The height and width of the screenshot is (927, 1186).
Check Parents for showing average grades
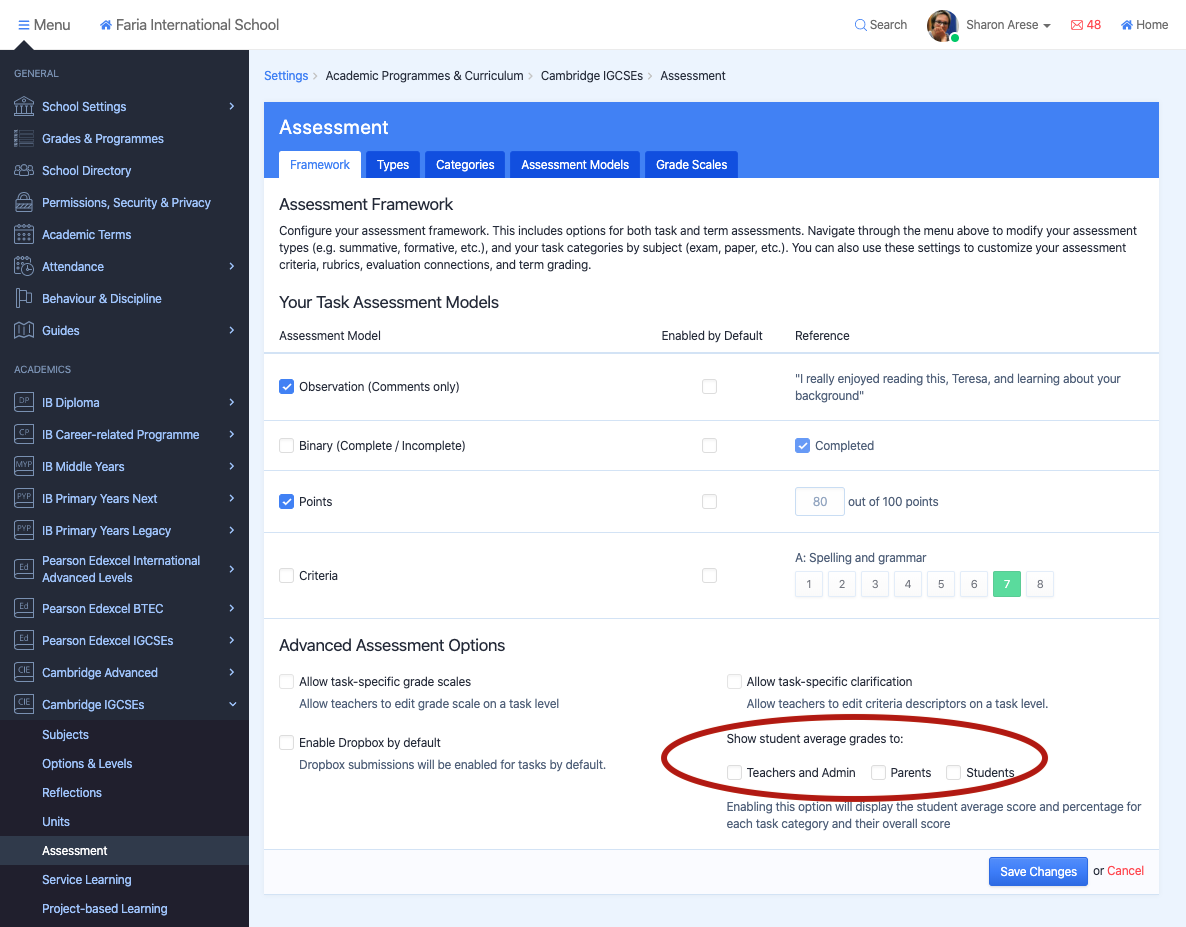click(x=878, y=773)
